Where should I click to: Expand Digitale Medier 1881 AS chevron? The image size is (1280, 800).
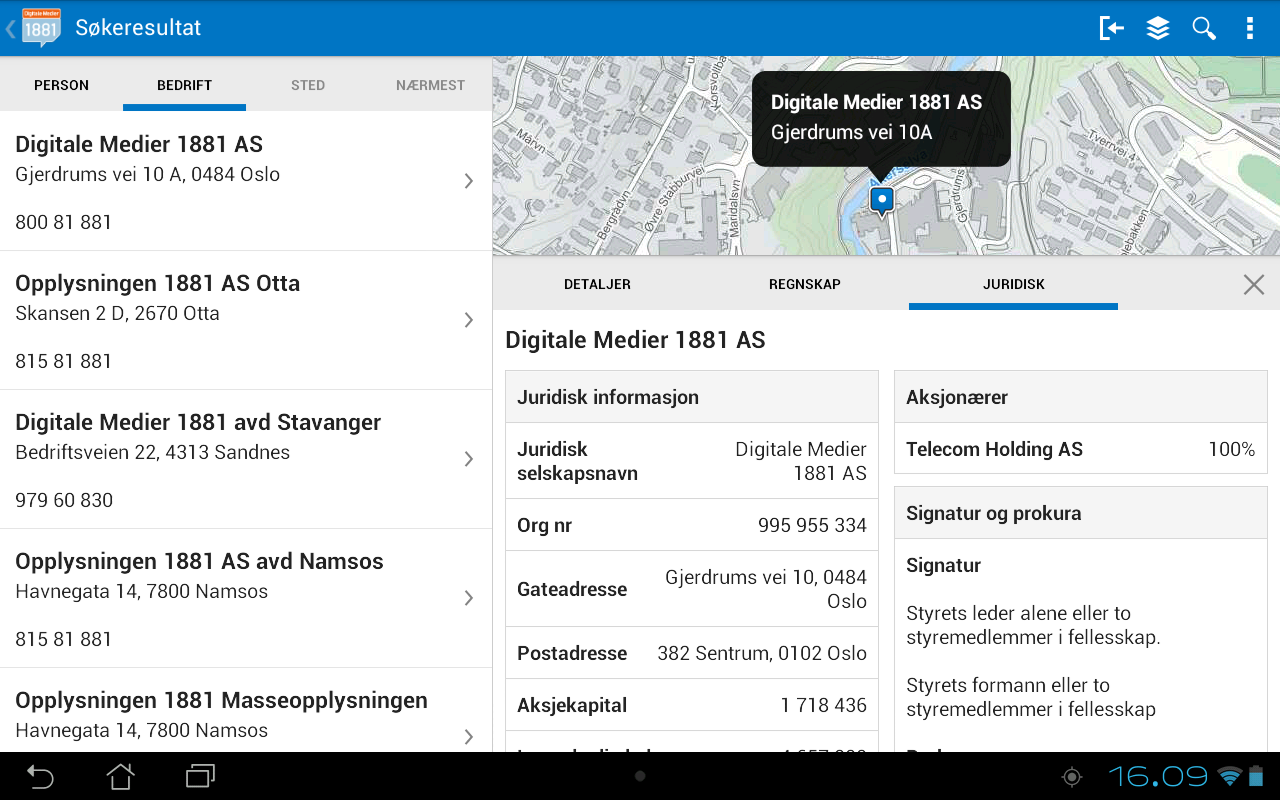pos(468,181)
